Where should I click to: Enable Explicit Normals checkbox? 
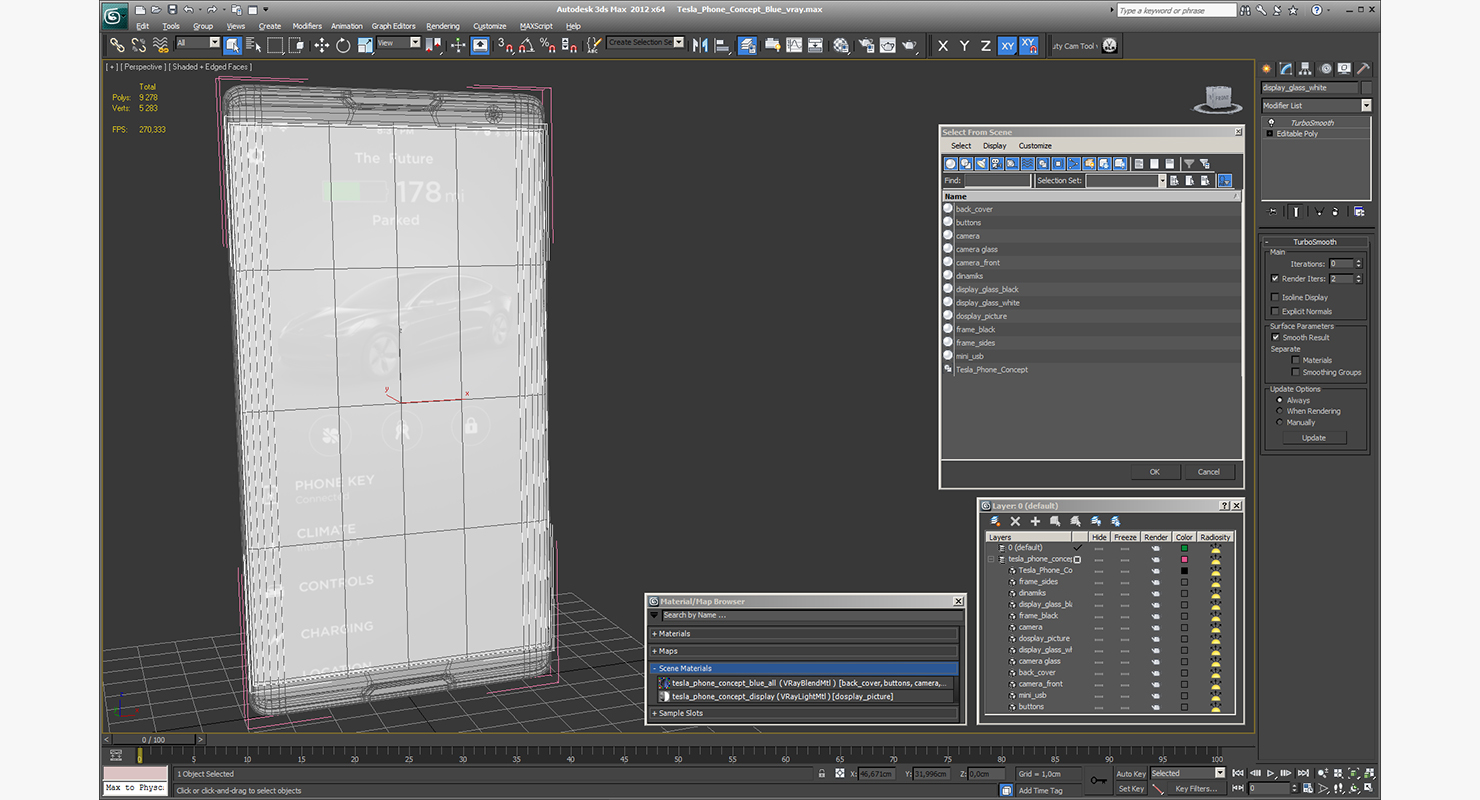(x=1275, y=311)
